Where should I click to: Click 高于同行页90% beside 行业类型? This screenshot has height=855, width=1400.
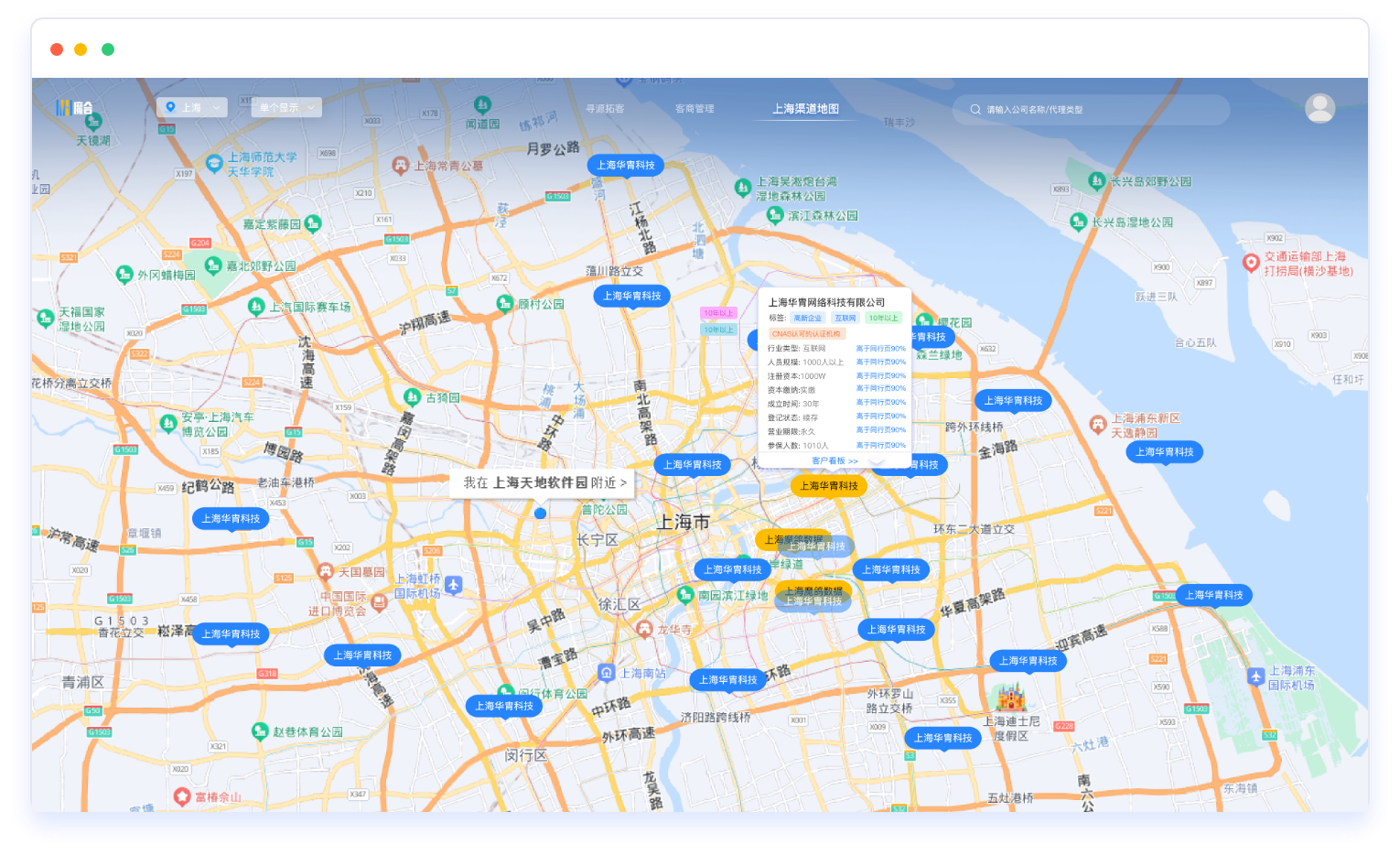point(880,349)
